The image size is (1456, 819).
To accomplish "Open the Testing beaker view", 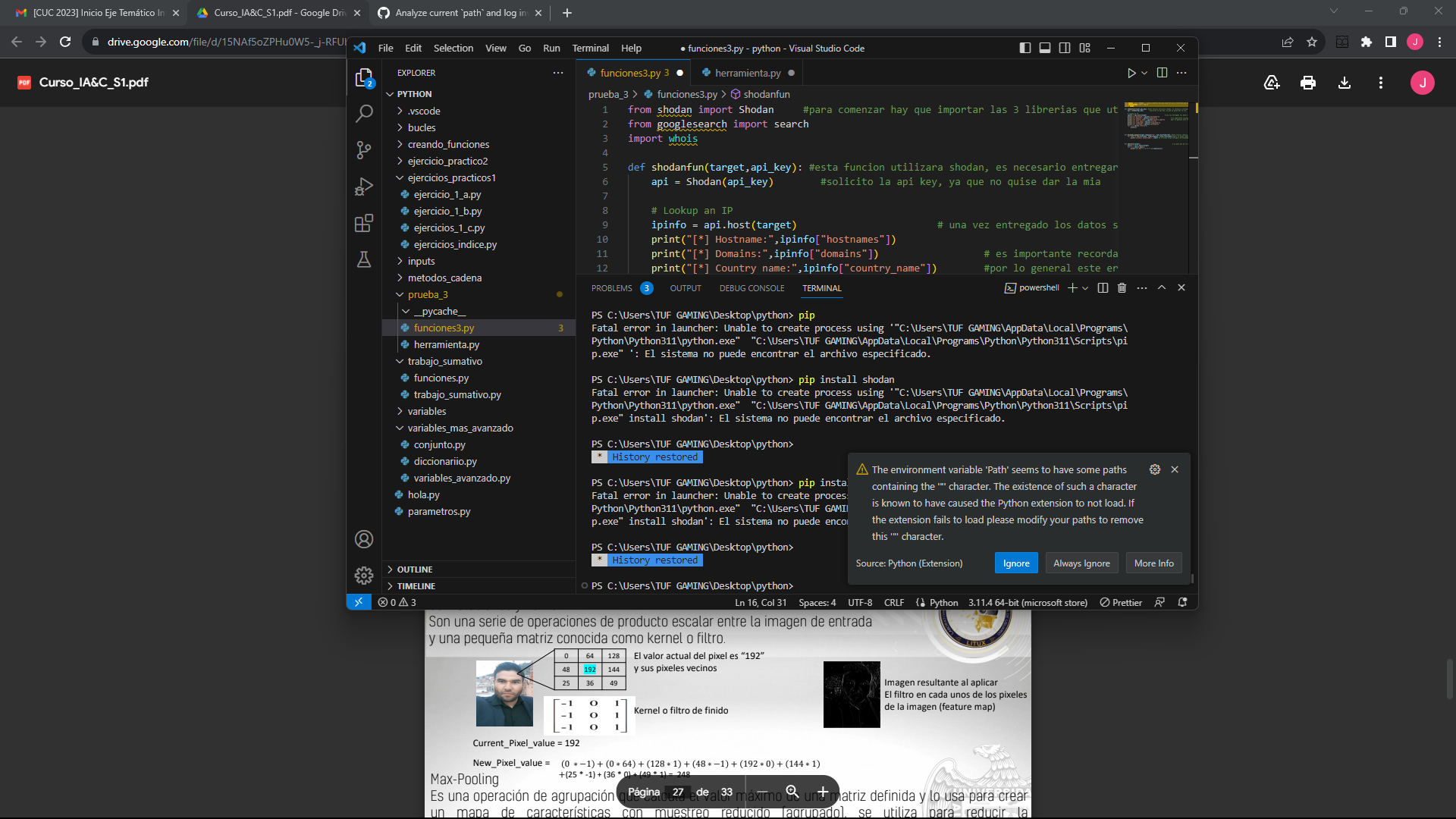I will 364,259.
